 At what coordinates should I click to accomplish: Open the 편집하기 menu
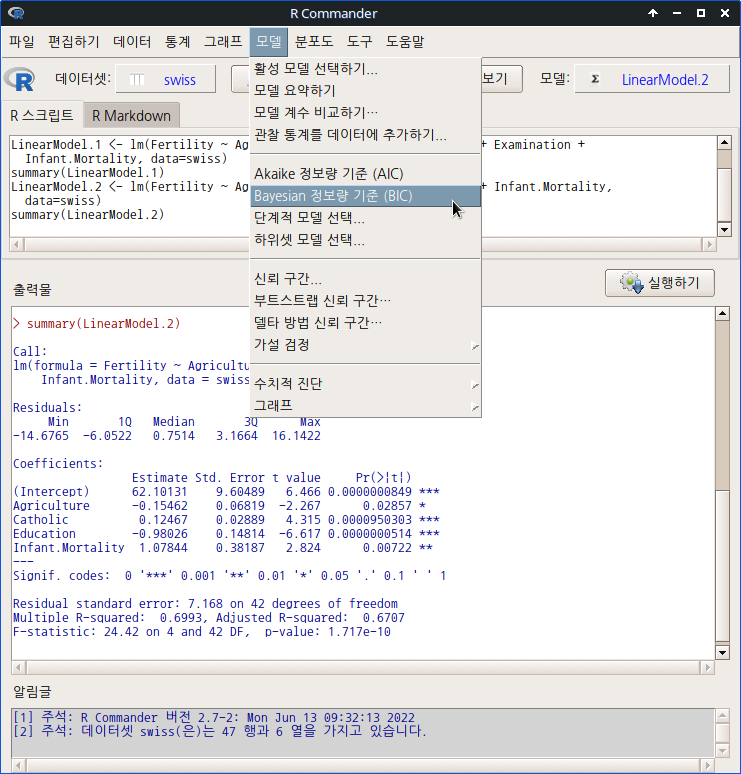(74, 41)
